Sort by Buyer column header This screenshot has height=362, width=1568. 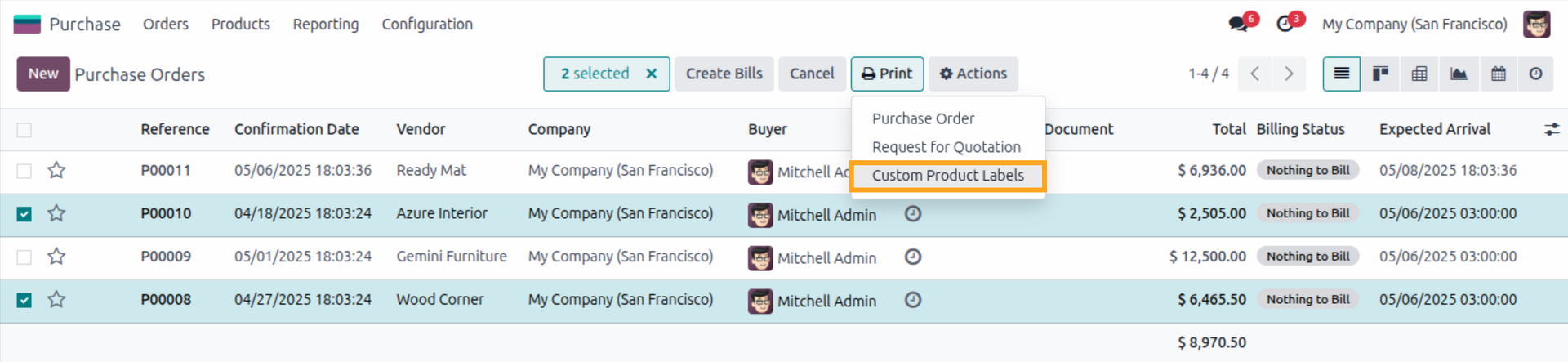(x=768, y=129)
